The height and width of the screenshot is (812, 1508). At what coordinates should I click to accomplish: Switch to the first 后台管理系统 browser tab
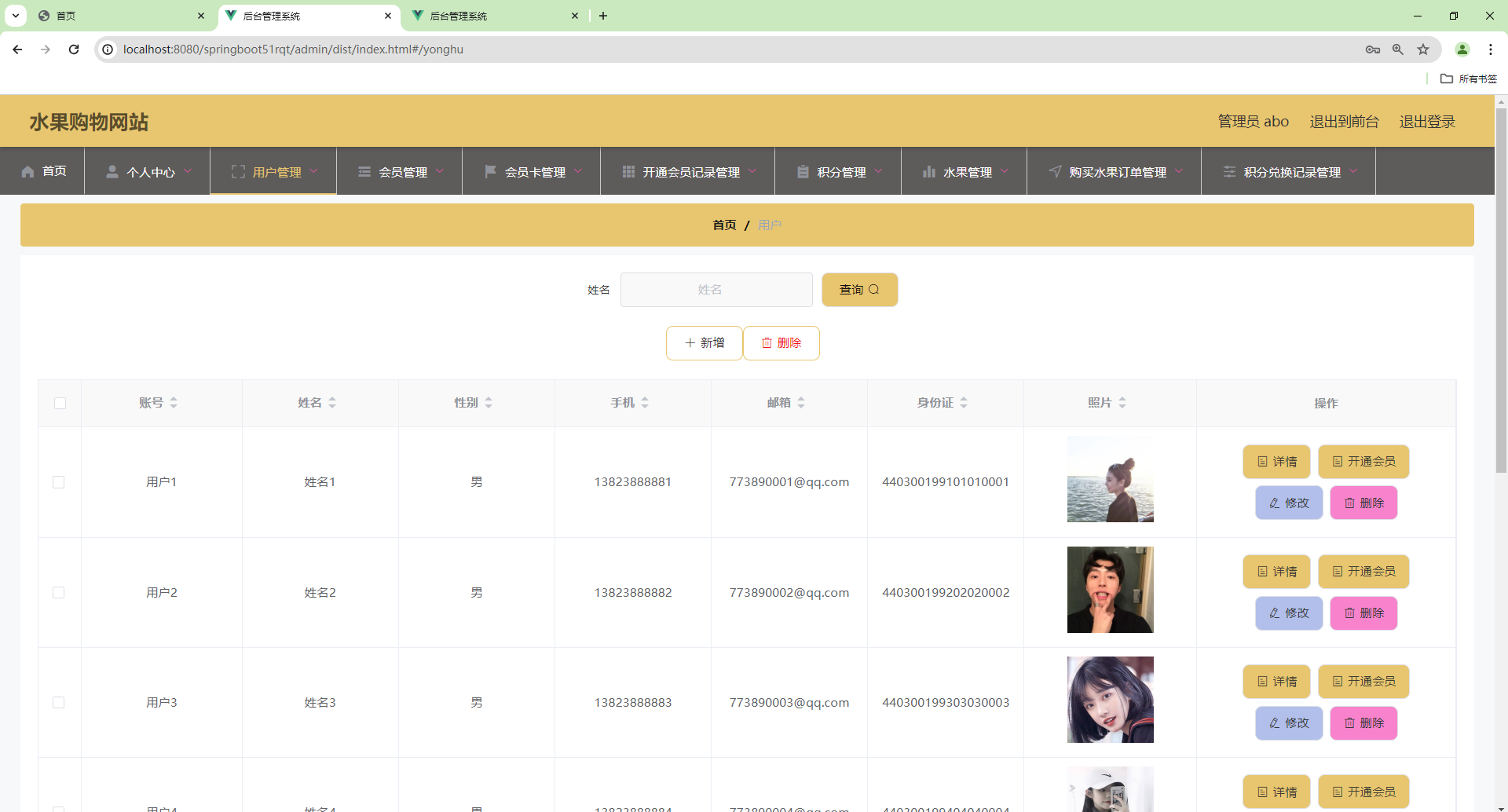click(x=306, y=16)
